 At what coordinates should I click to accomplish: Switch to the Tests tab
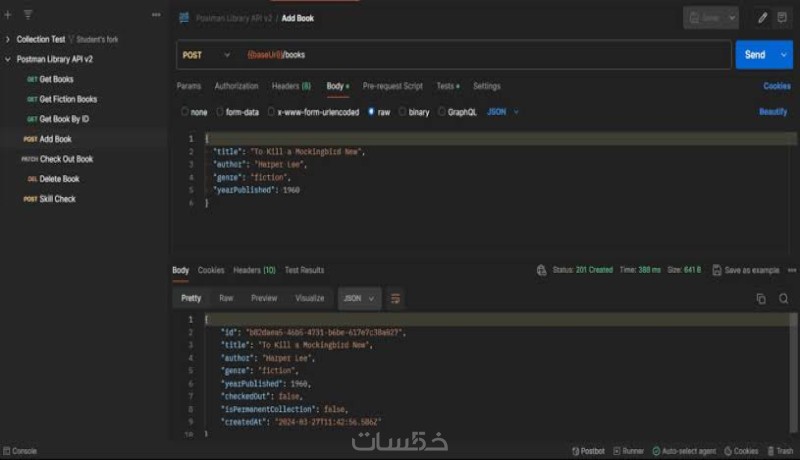click(x=447, y=86)
